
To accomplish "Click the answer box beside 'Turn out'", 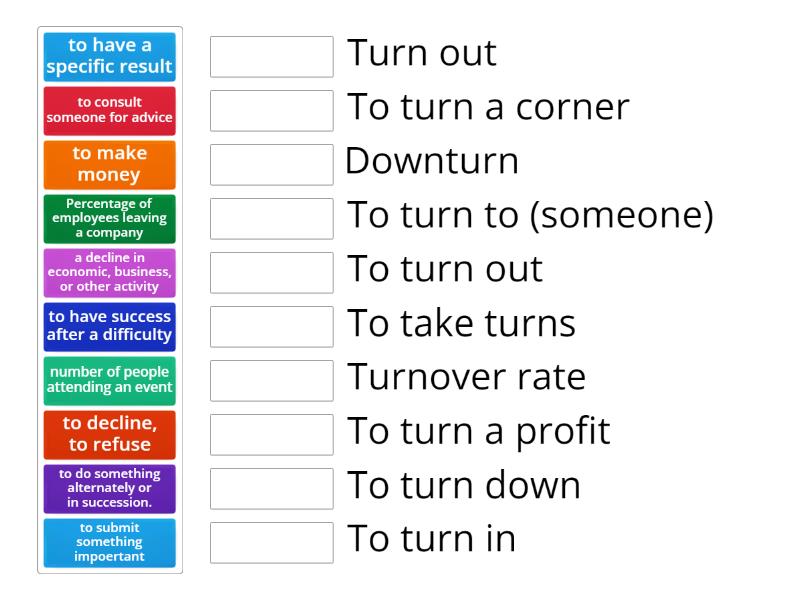I will click(271, 57).
